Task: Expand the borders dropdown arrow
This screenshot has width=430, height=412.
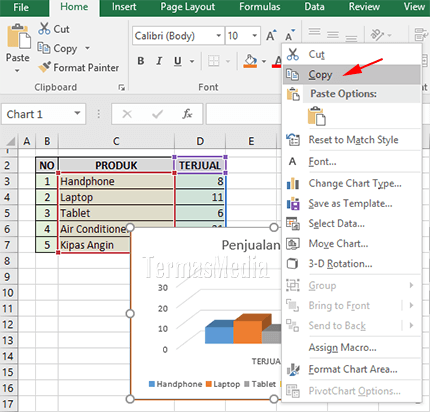Action: coord(228,61)
